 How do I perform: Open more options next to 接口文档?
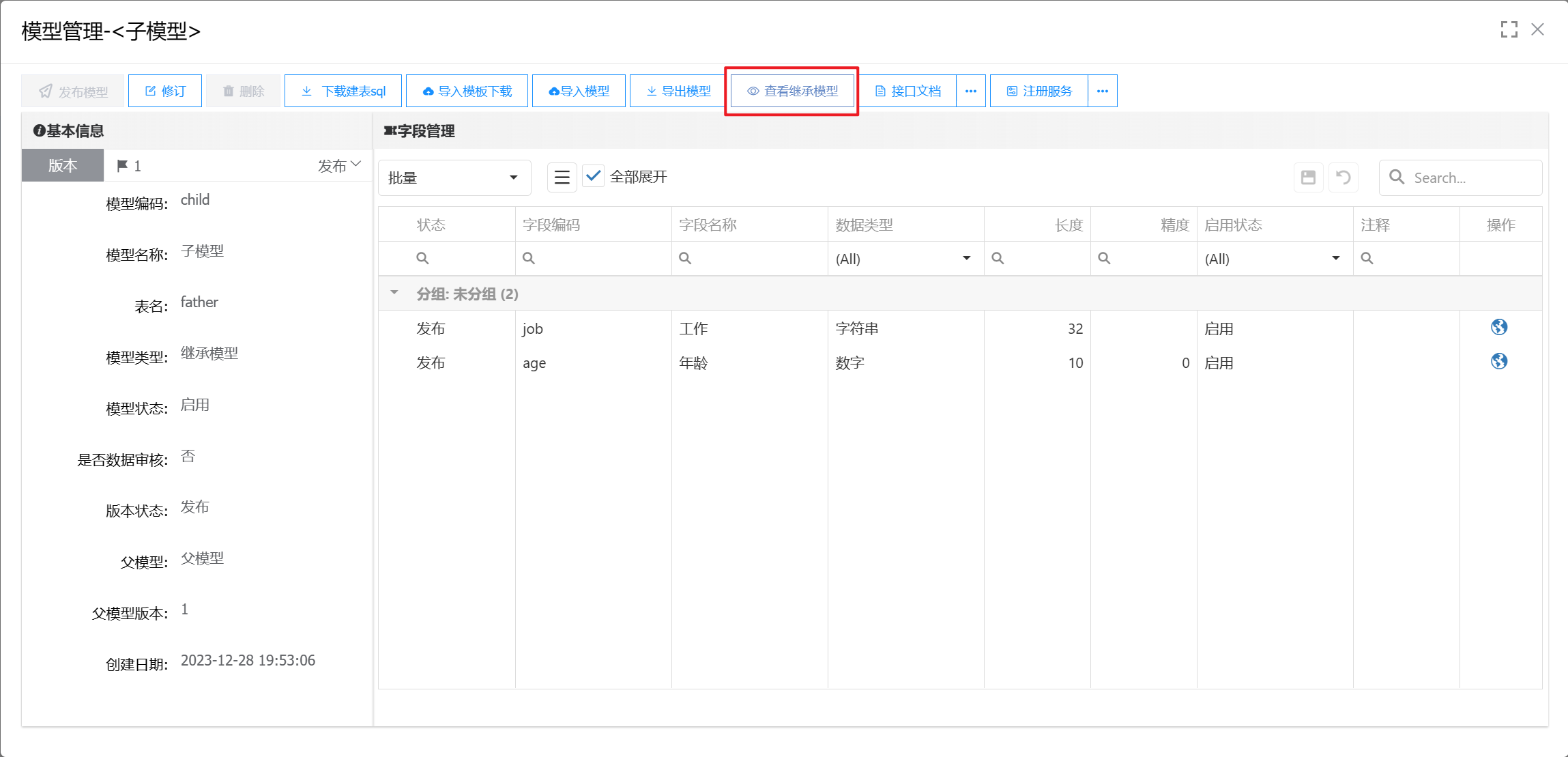pos(970,91)
